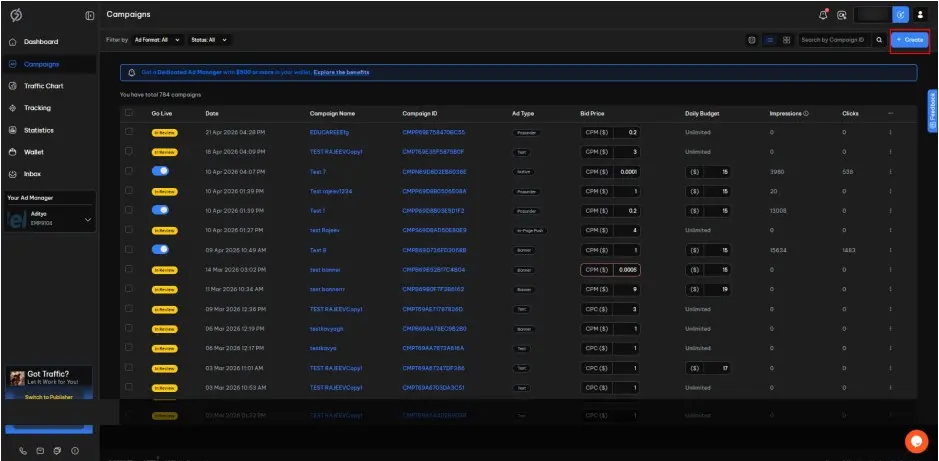Open row actions for testkavyagh campaign
Viewport: 939px width, 461px height.
tap(890, 329)
